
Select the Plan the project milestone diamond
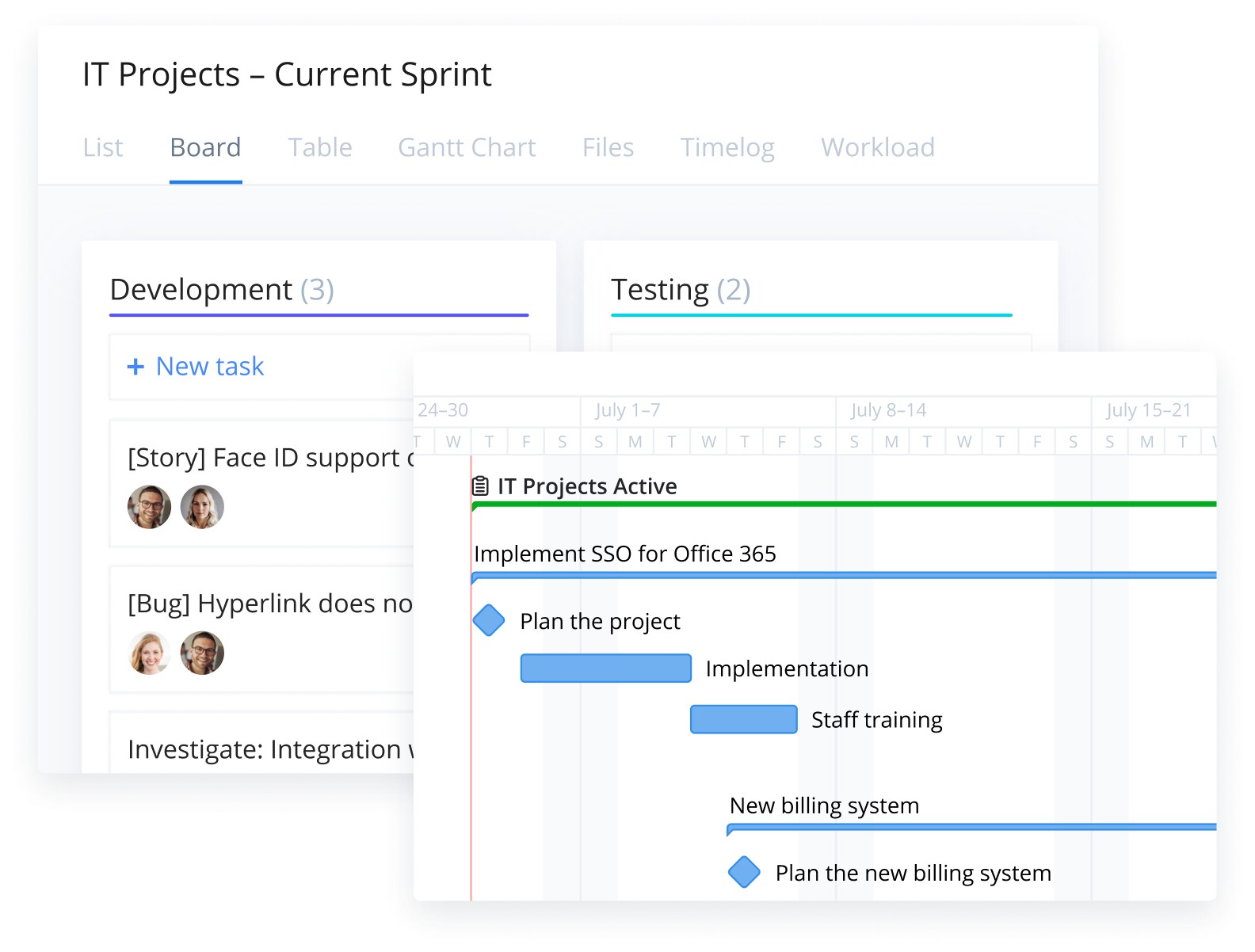489,620
